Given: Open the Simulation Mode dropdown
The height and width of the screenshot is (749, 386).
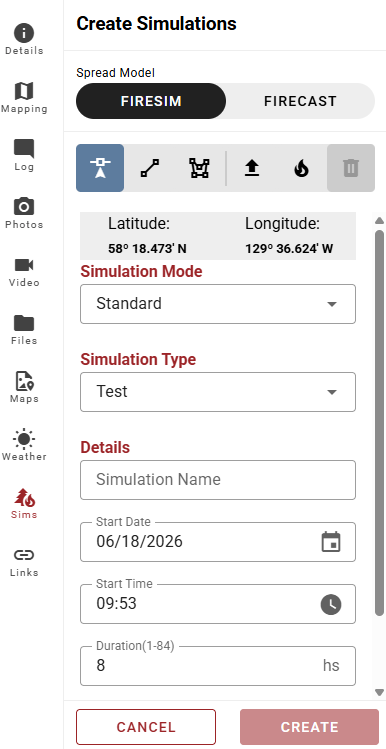Looking at the screenshot, I should point(218,304).
